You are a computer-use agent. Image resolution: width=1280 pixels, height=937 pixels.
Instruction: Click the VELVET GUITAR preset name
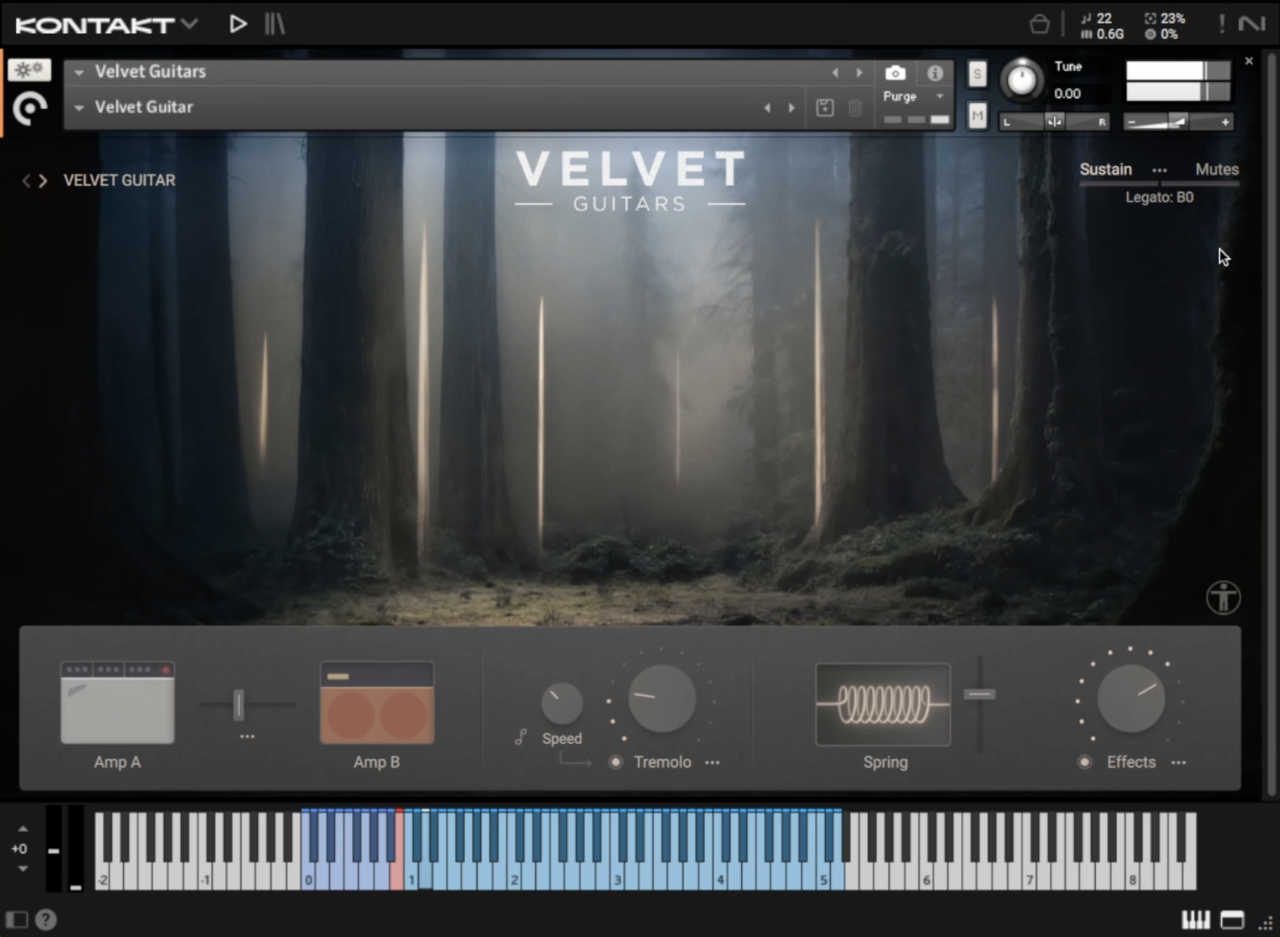click(119, 181)
